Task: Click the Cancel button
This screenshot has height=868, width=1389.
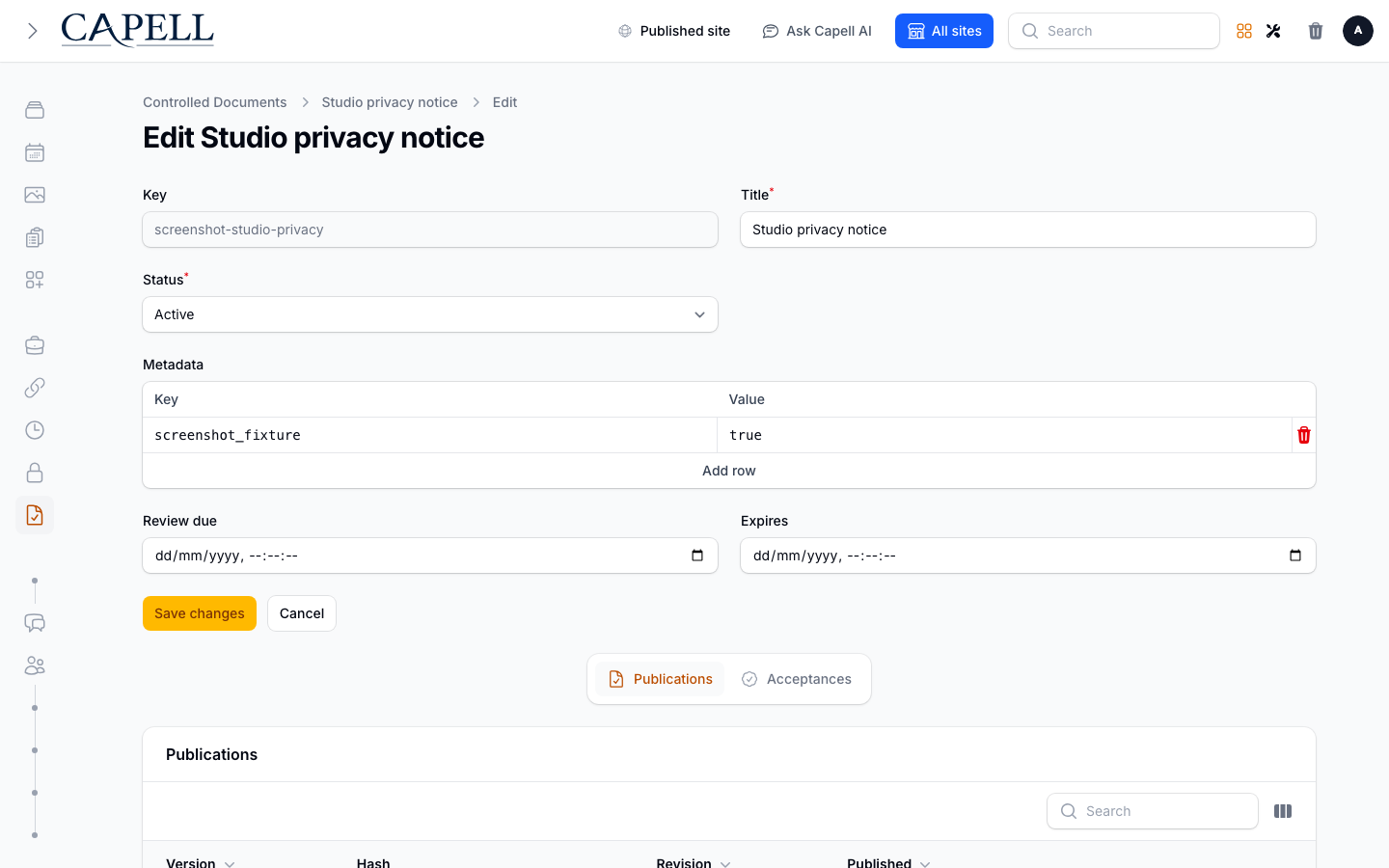Action: pos(302,613)
